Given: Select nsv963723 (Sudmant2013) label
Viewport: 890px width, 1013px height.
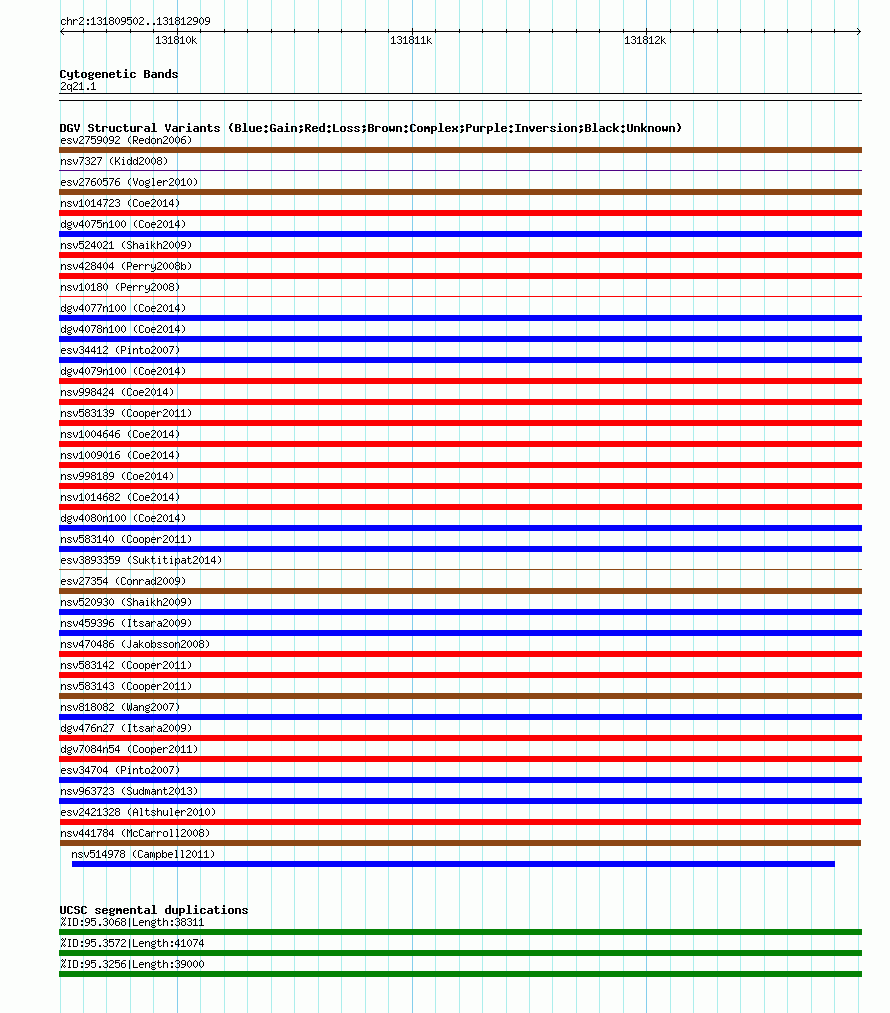Looking at the screenshot, I should coord(129,791).
